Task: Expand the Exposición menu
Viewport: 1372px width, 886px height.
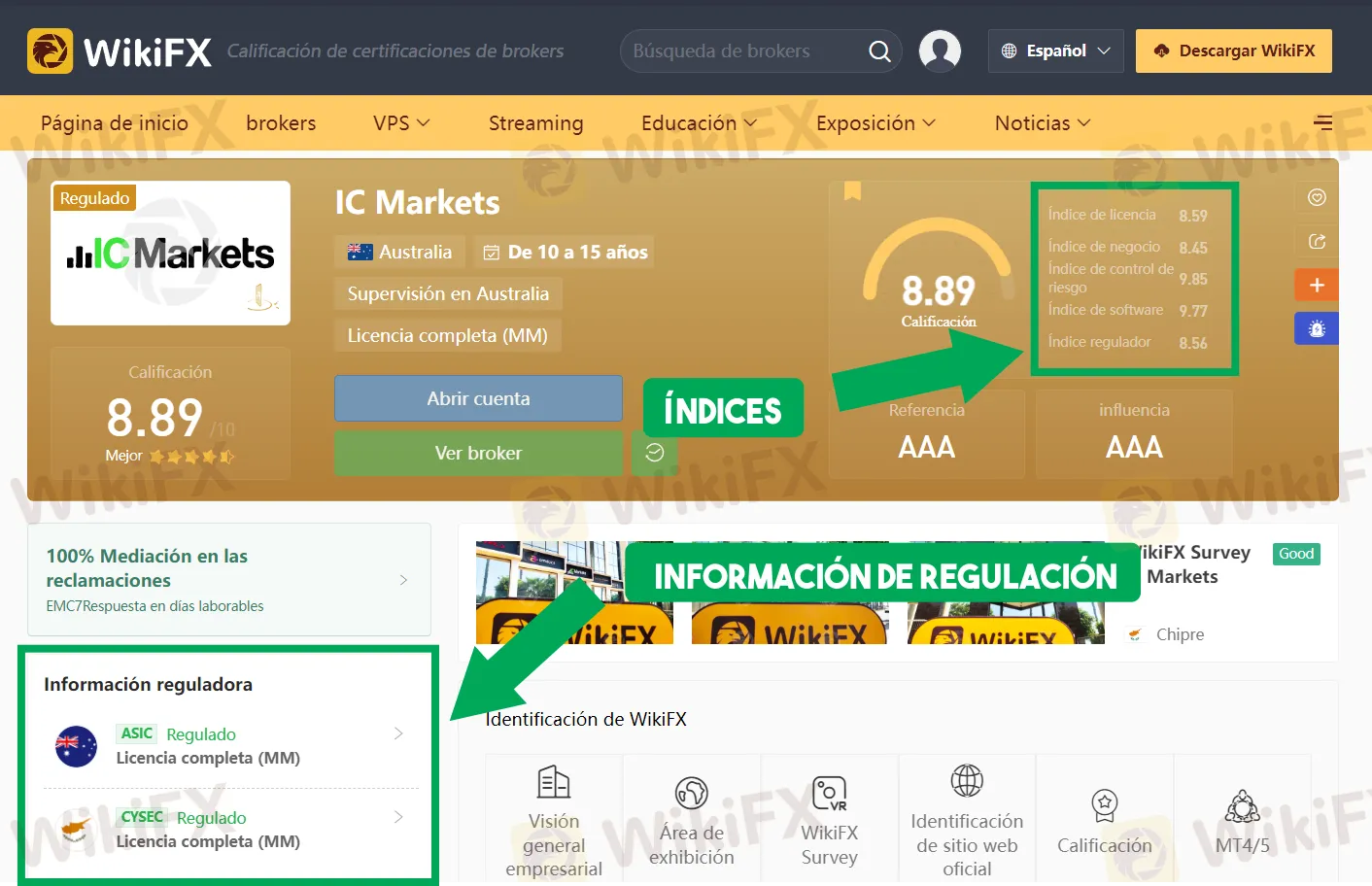Action: [x=875, y=123]
